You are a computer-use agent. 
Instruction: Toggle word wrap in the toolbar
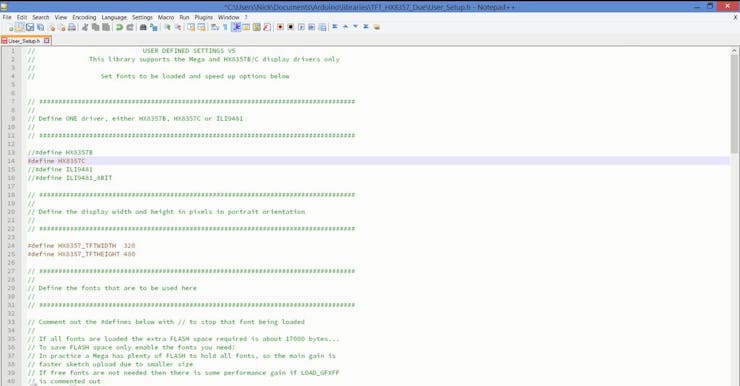tap(215, 27)
